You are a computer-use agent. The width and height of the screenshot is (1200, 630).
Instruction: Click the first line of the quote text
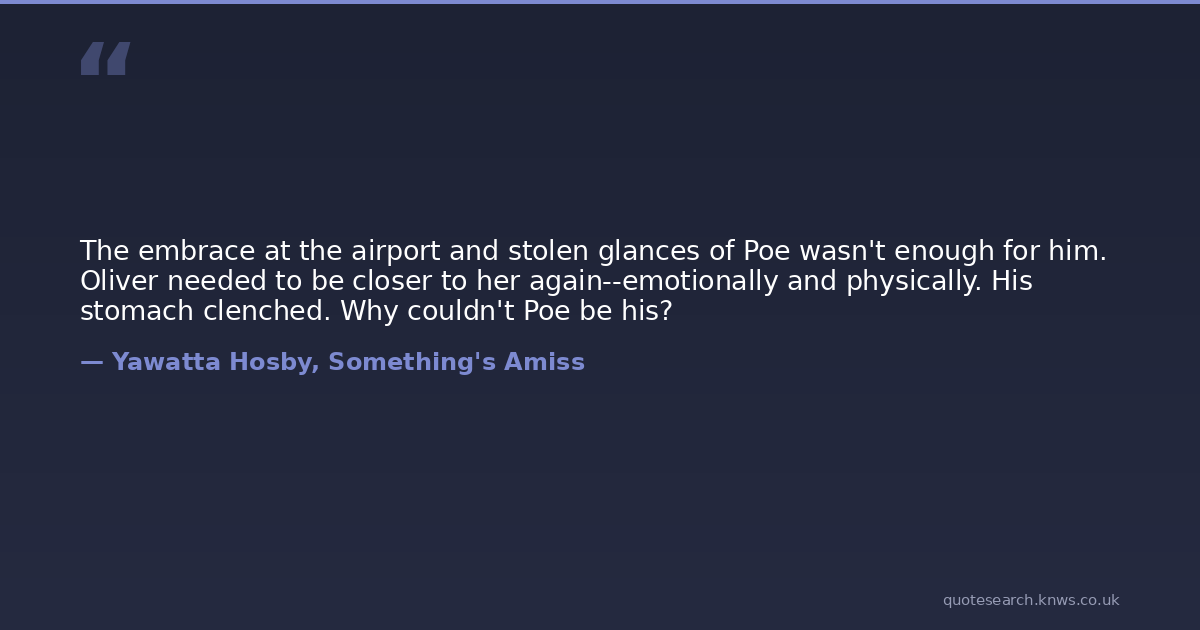593,251
